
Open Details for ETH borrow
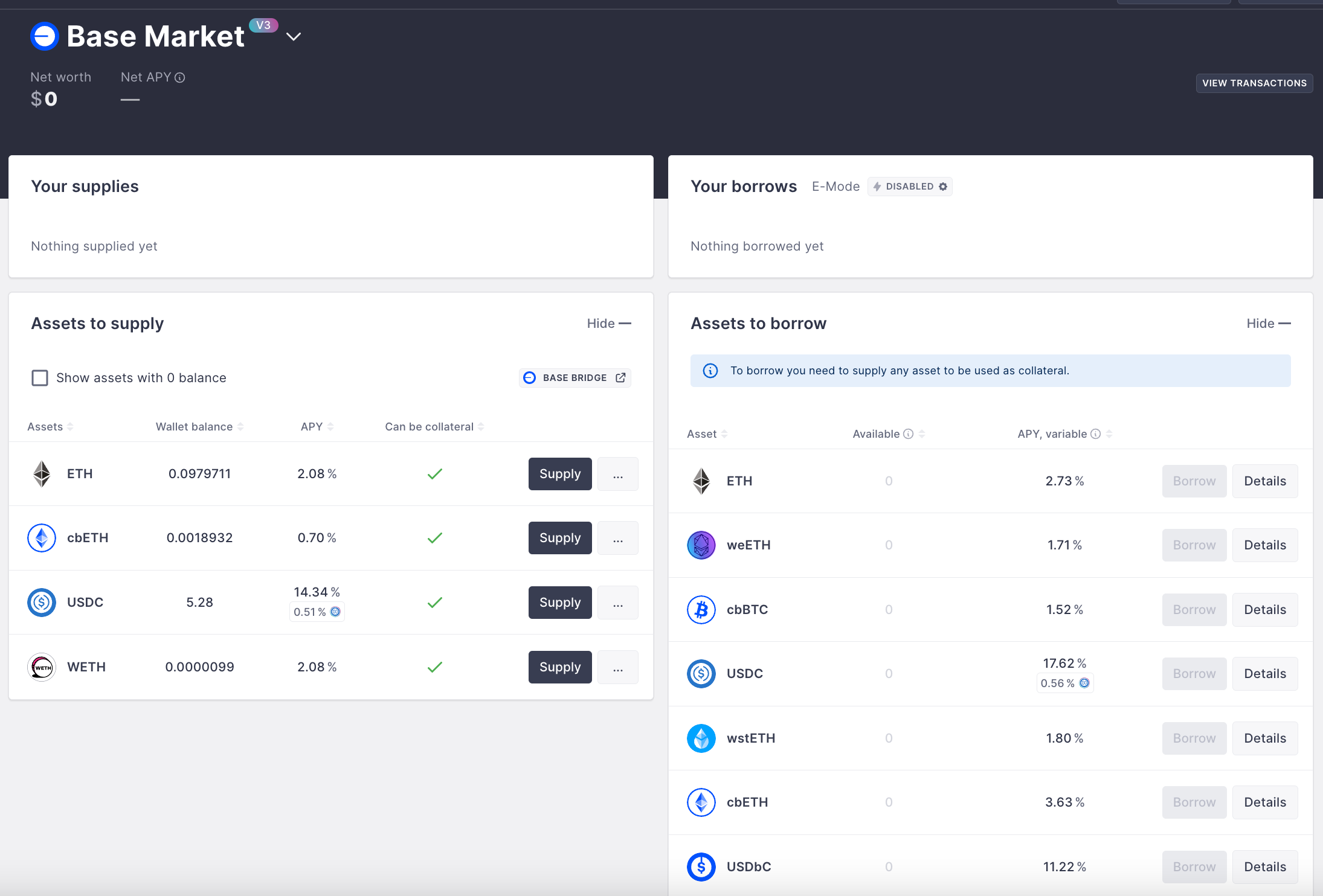click(x=1265, y=481)
